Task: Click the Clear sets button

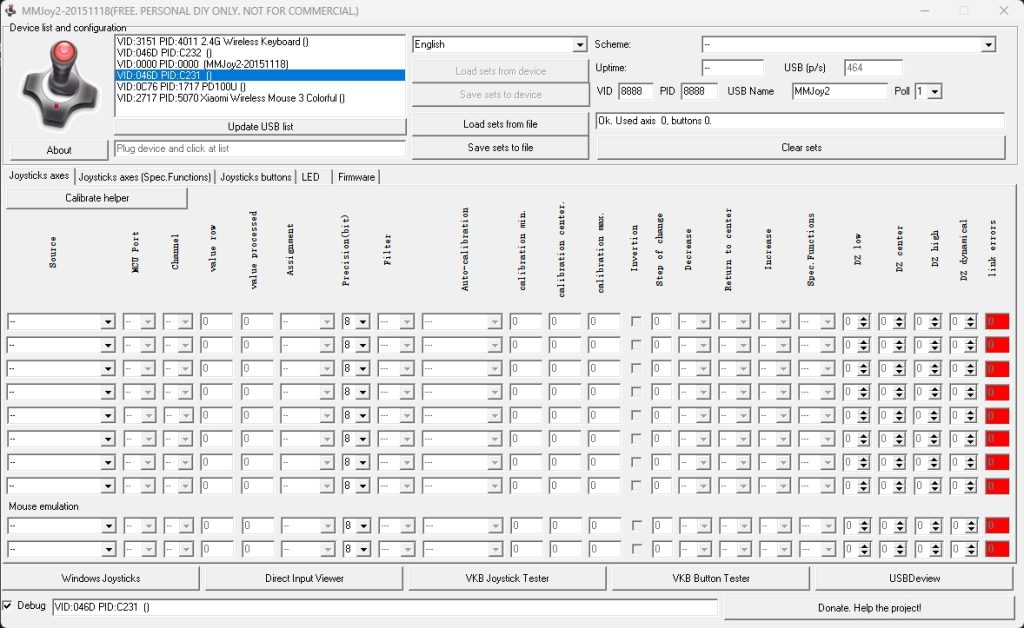Action: 801,148
